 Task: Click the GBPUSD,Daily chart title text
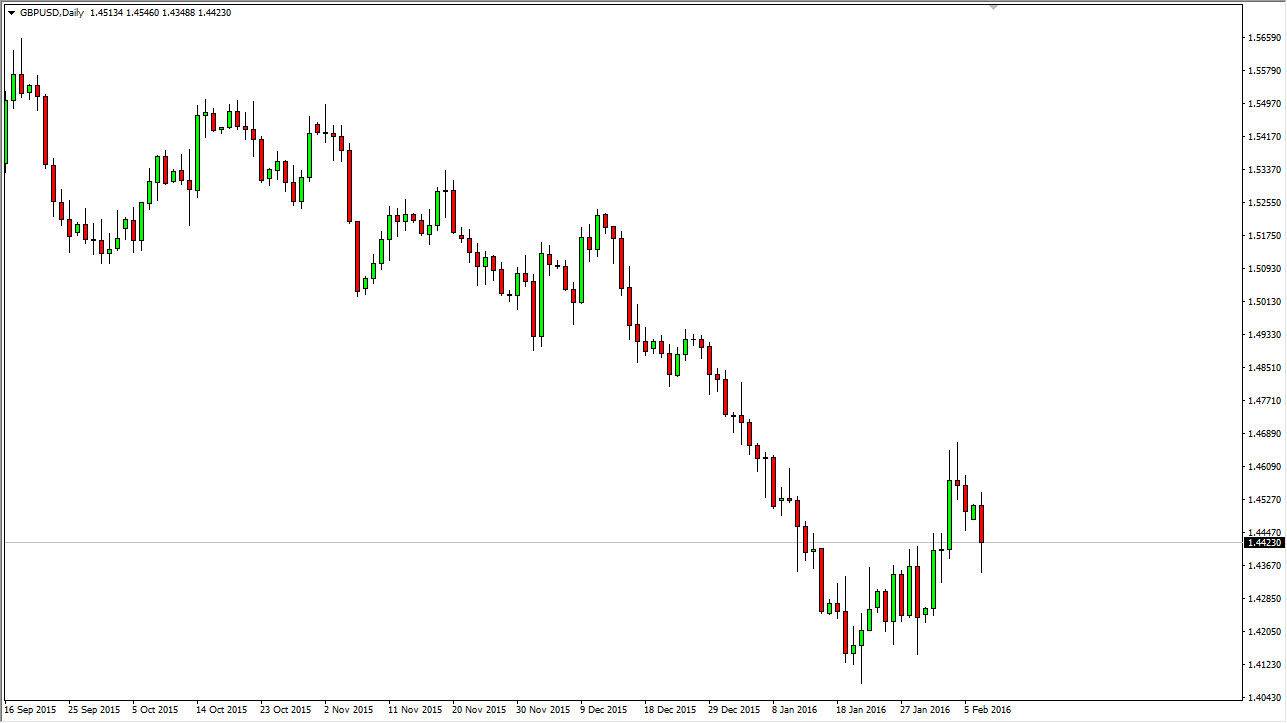(52, 13)
